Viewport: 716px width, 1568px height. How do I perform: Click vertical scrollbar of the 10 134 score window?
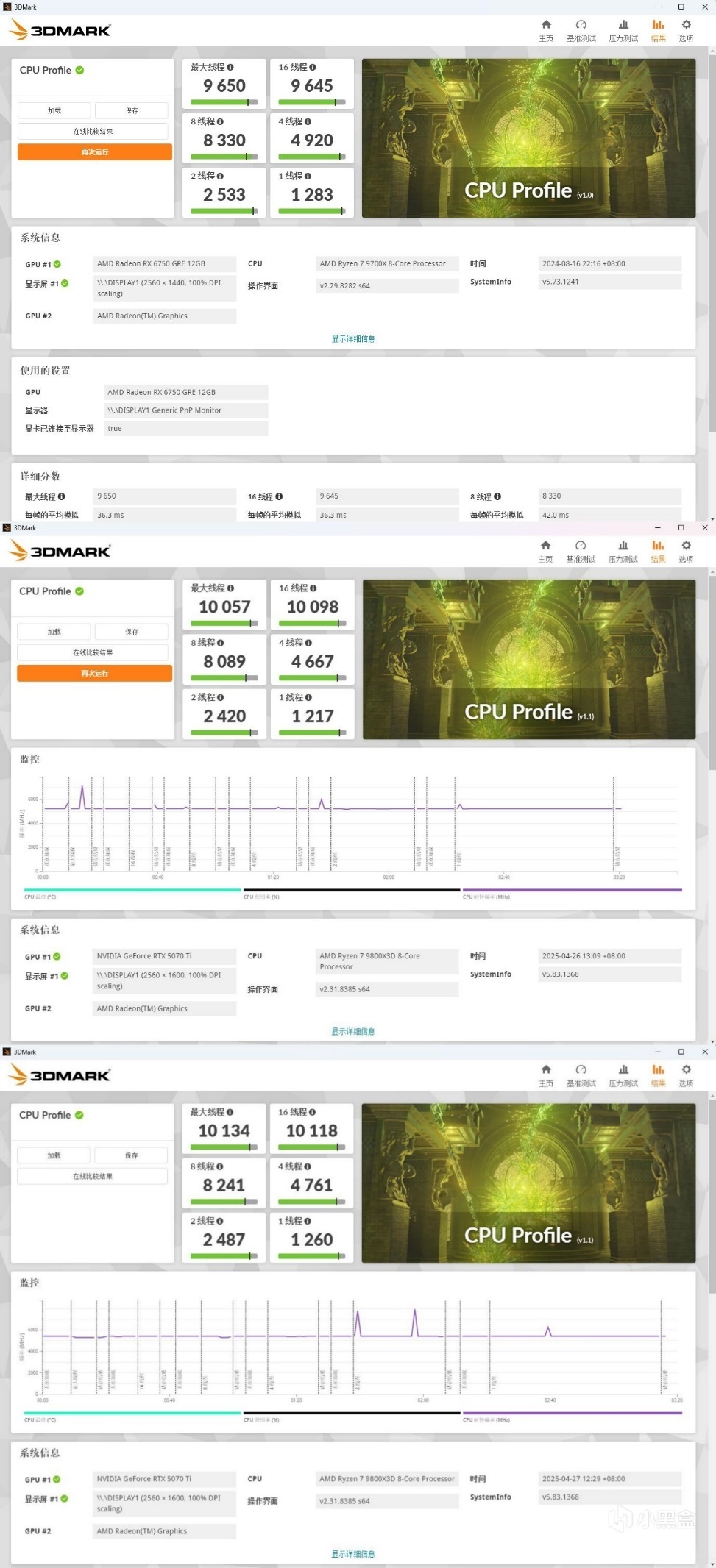coord(712,1195)
